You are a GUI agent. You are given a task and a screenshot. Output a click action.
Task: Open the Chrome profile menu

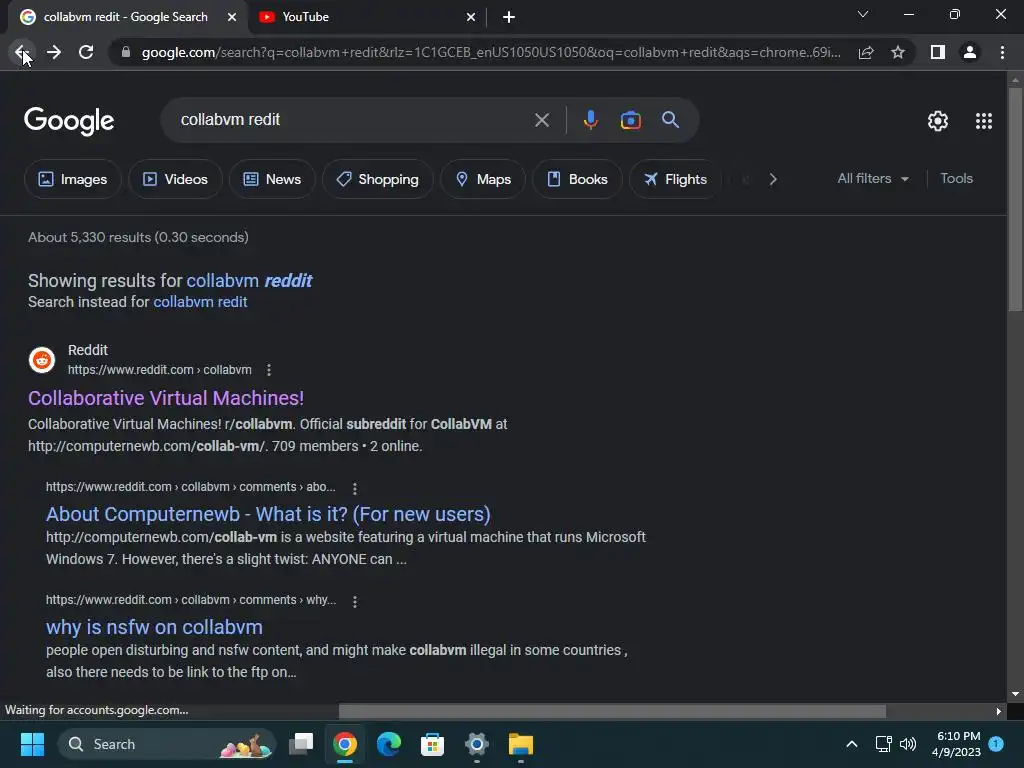point(970,52)
